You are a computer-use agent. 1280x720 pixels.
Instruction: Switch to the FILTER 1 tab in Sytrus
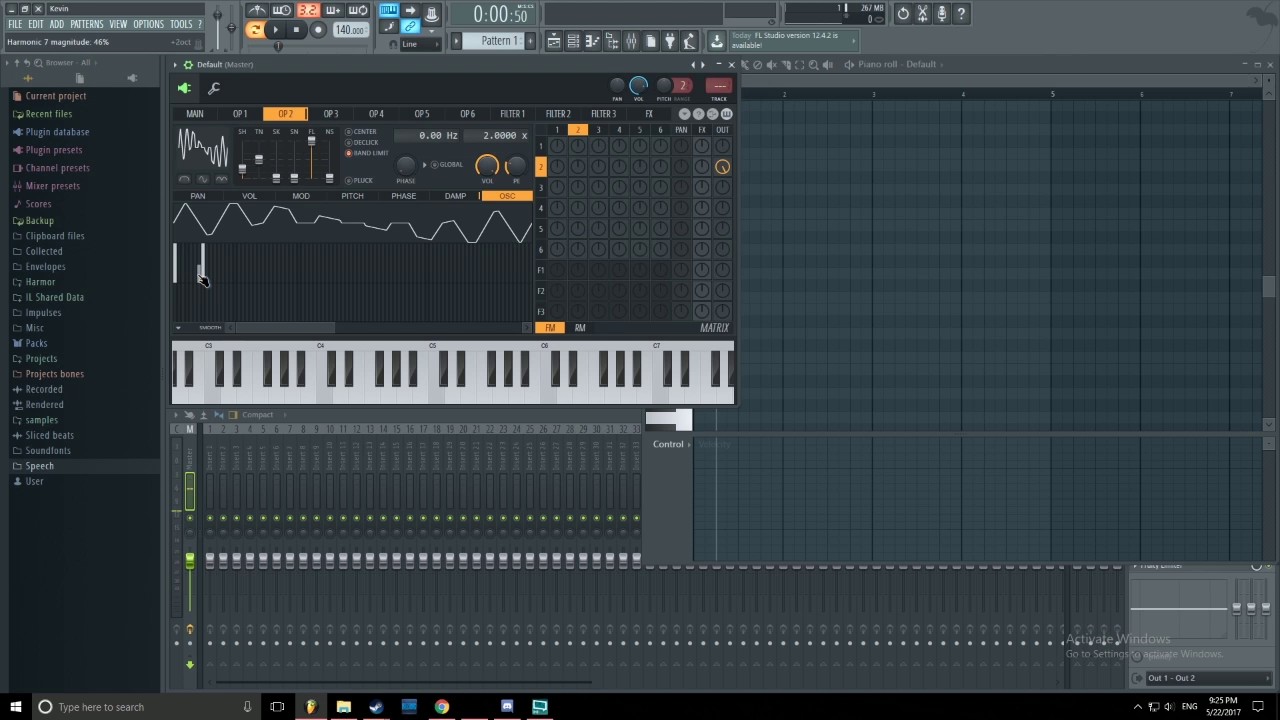click(x=512, y=114)
